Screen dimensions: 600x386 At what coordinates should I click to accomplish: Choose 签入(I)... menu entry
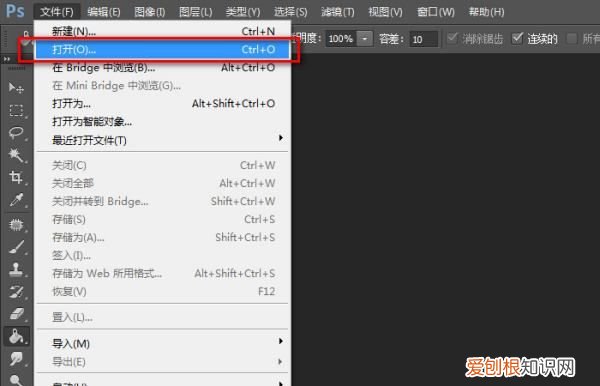click(163, 255)
